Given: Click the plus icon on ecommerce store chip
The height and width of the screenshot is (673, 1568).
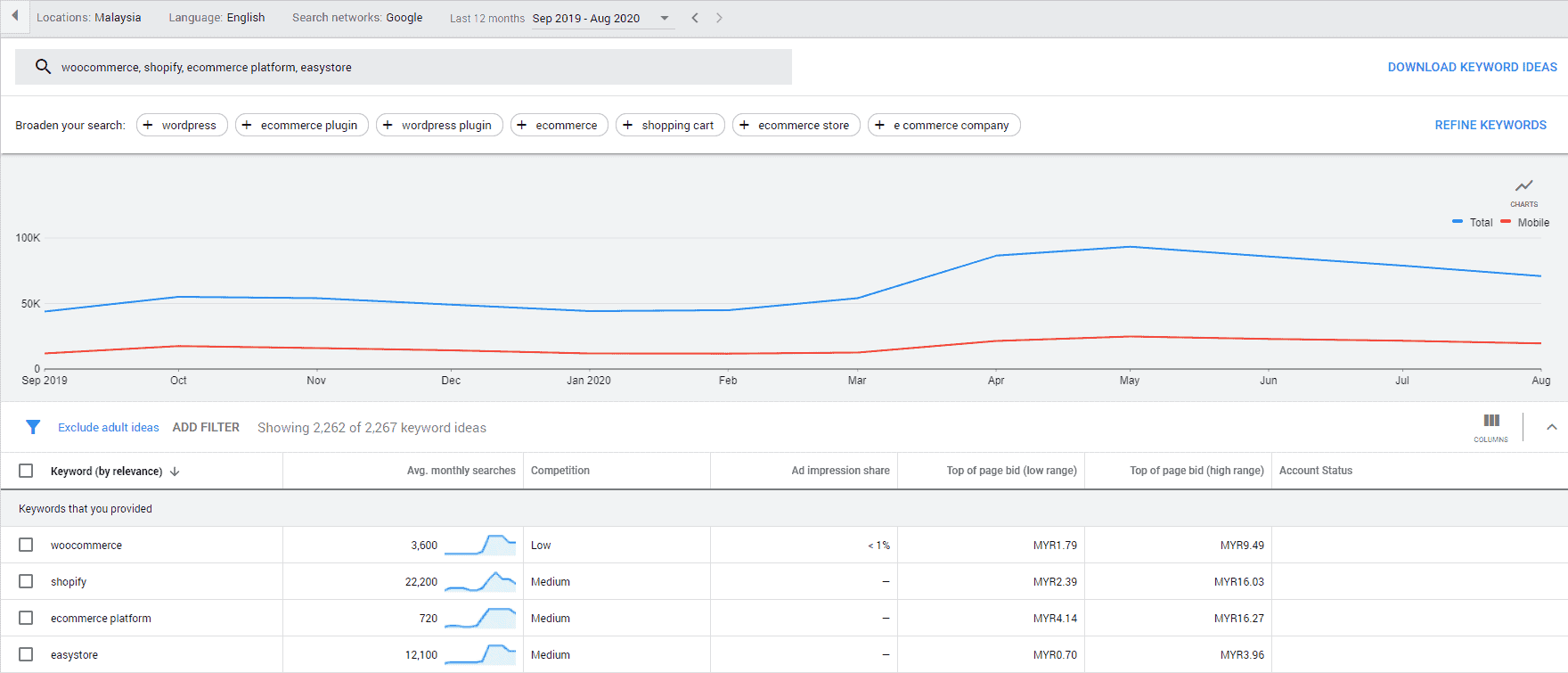Looking at the screenshot, I should tap(744, 125).
